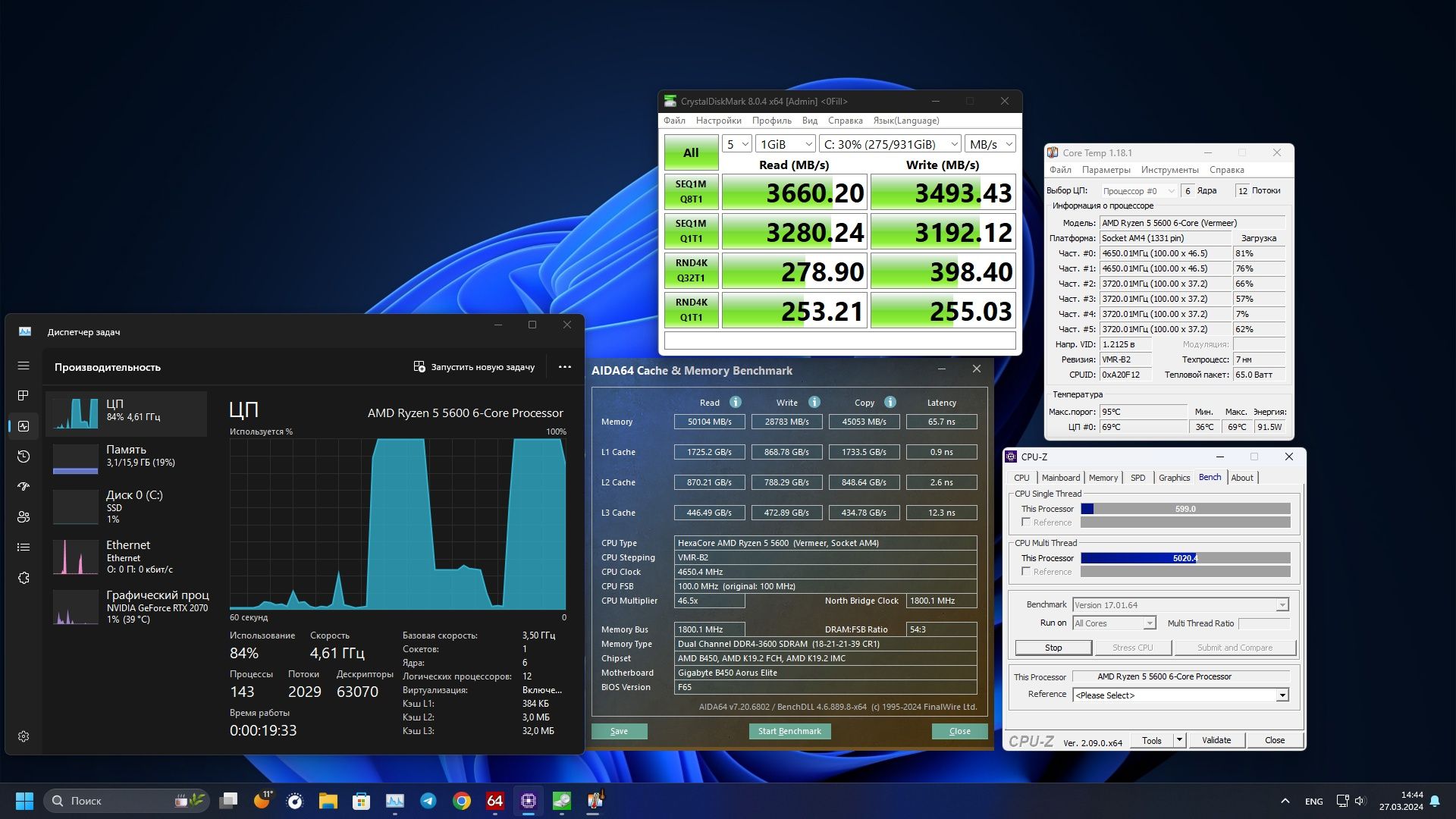Open Параметры menu in Core Temp
The width and height of the screenshot is (1456, 819).
coord(1106,170)
